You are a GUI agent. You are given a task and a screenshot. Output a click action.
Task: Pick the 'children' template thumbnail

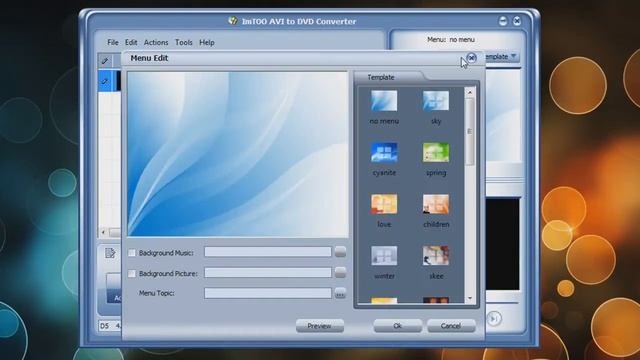click(436, 204)
